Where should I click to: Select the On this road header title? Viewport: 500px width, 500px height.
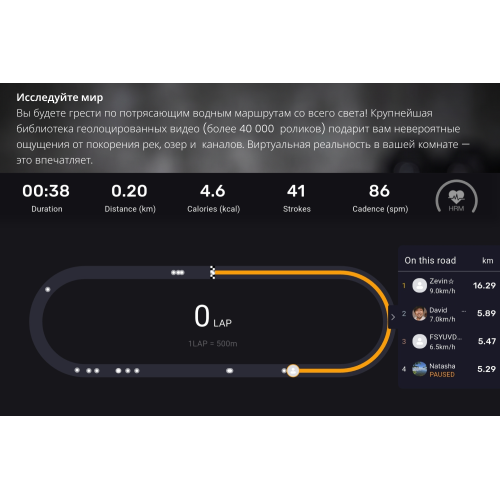430,261
